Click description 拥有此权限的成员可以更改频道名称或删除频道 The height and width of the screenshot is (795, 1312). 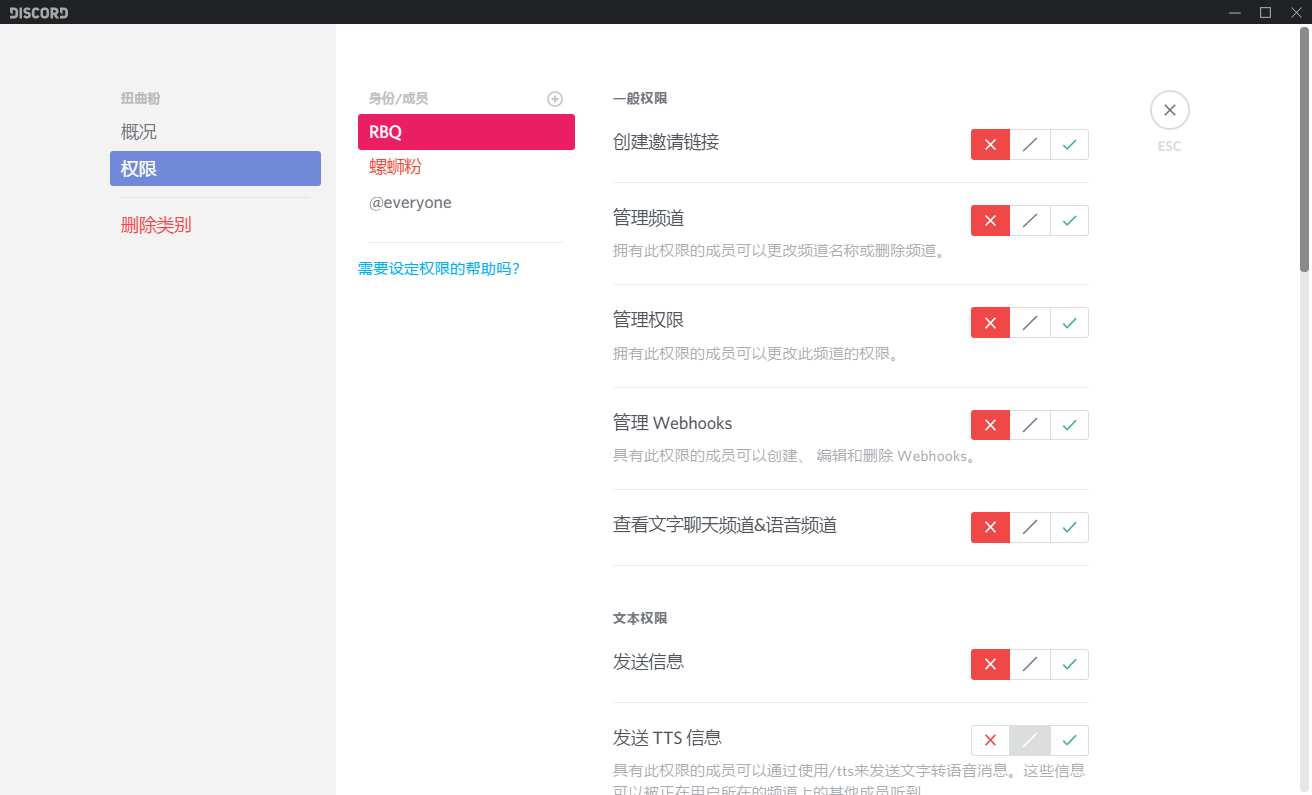779,251
